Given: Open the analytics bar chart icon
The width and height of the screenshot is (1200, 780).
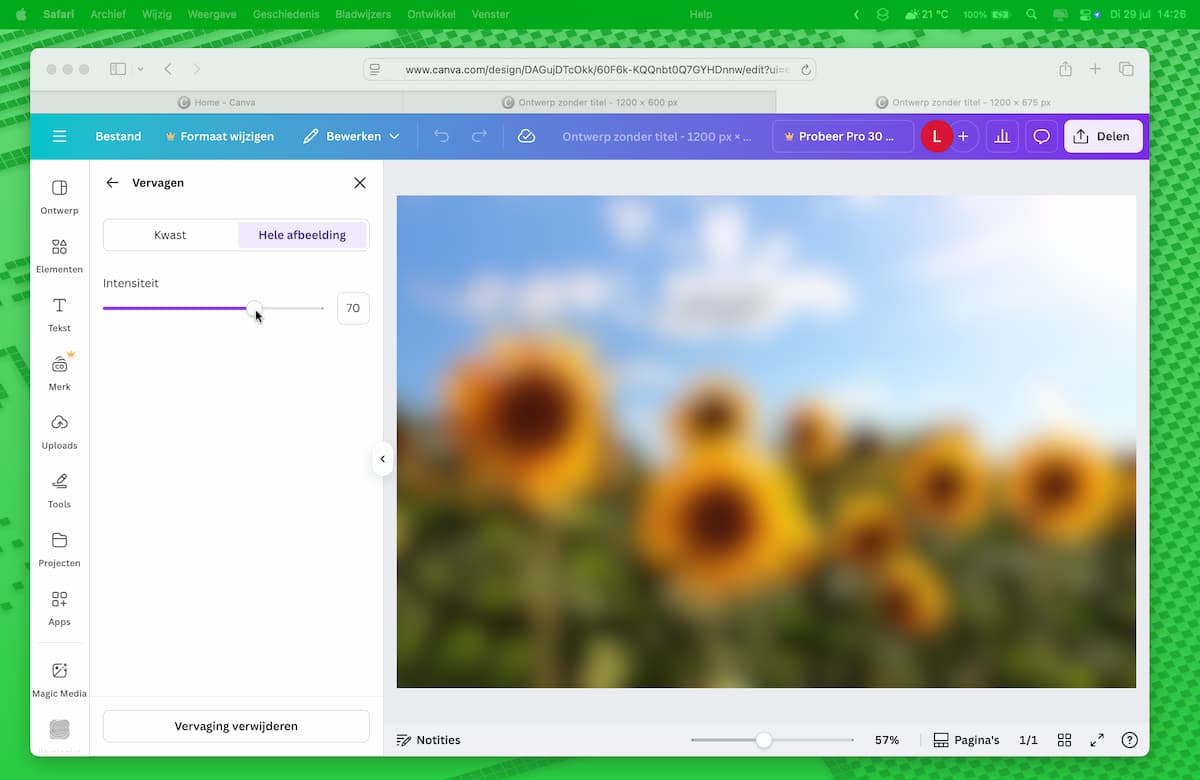Looking at the screenshot, I should (1002, 136).
